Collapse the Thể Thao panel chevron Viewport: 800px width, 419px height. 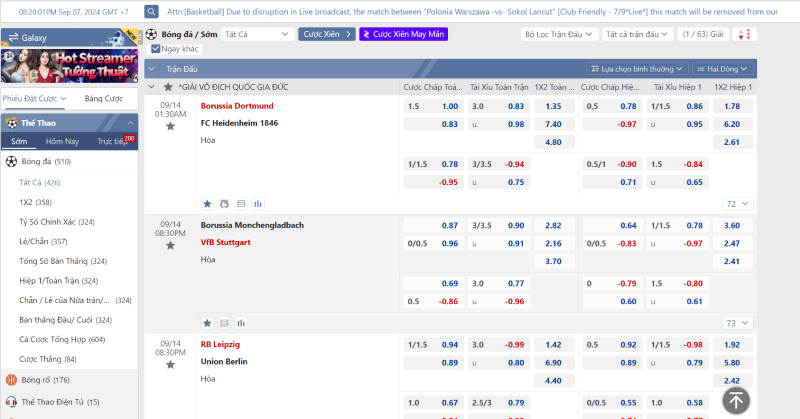coord(131,123)
